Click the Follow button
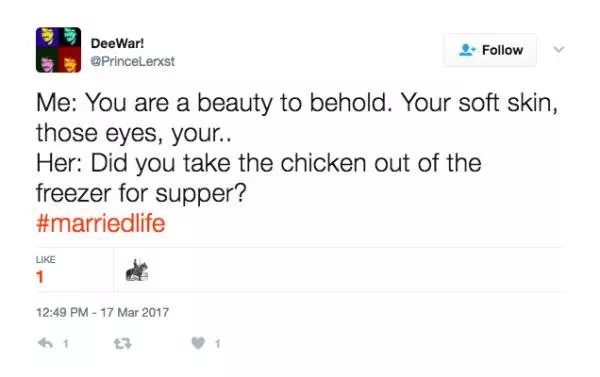The width and height of the screenshot is (600, 377). coord(490,50)
